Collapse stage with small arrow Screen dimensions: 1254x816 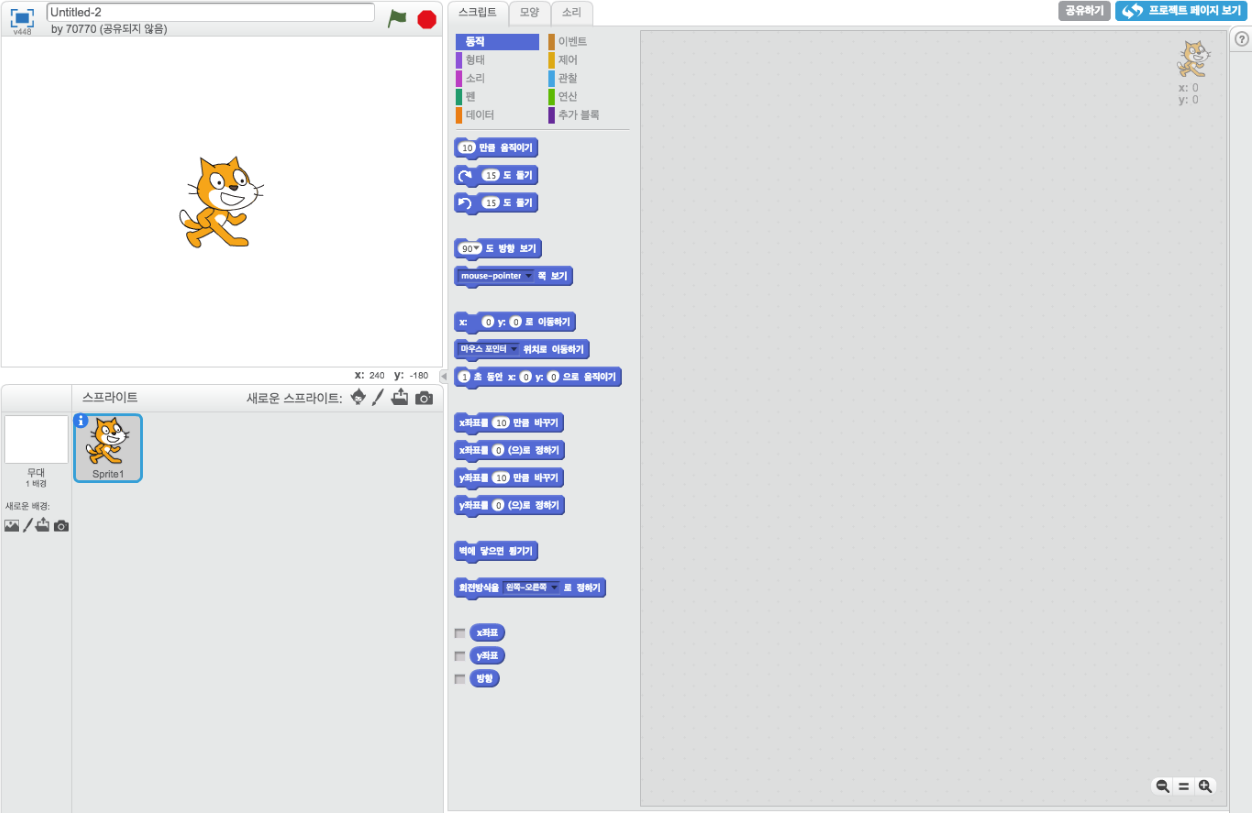point(445,376)
